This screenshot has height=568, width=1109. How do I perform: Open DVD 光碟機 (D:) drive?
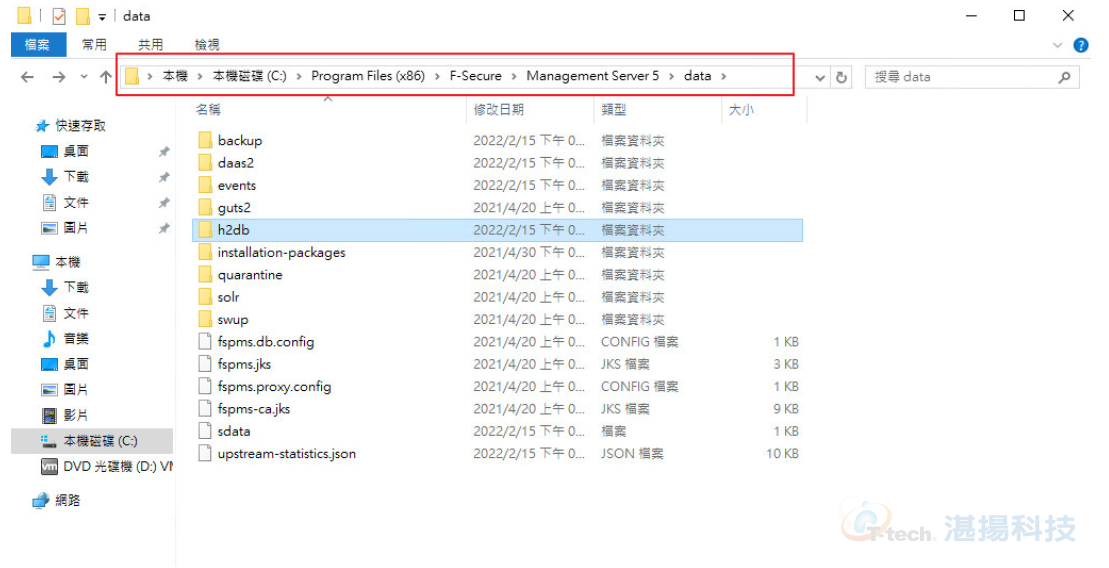(x=117, y=466)
